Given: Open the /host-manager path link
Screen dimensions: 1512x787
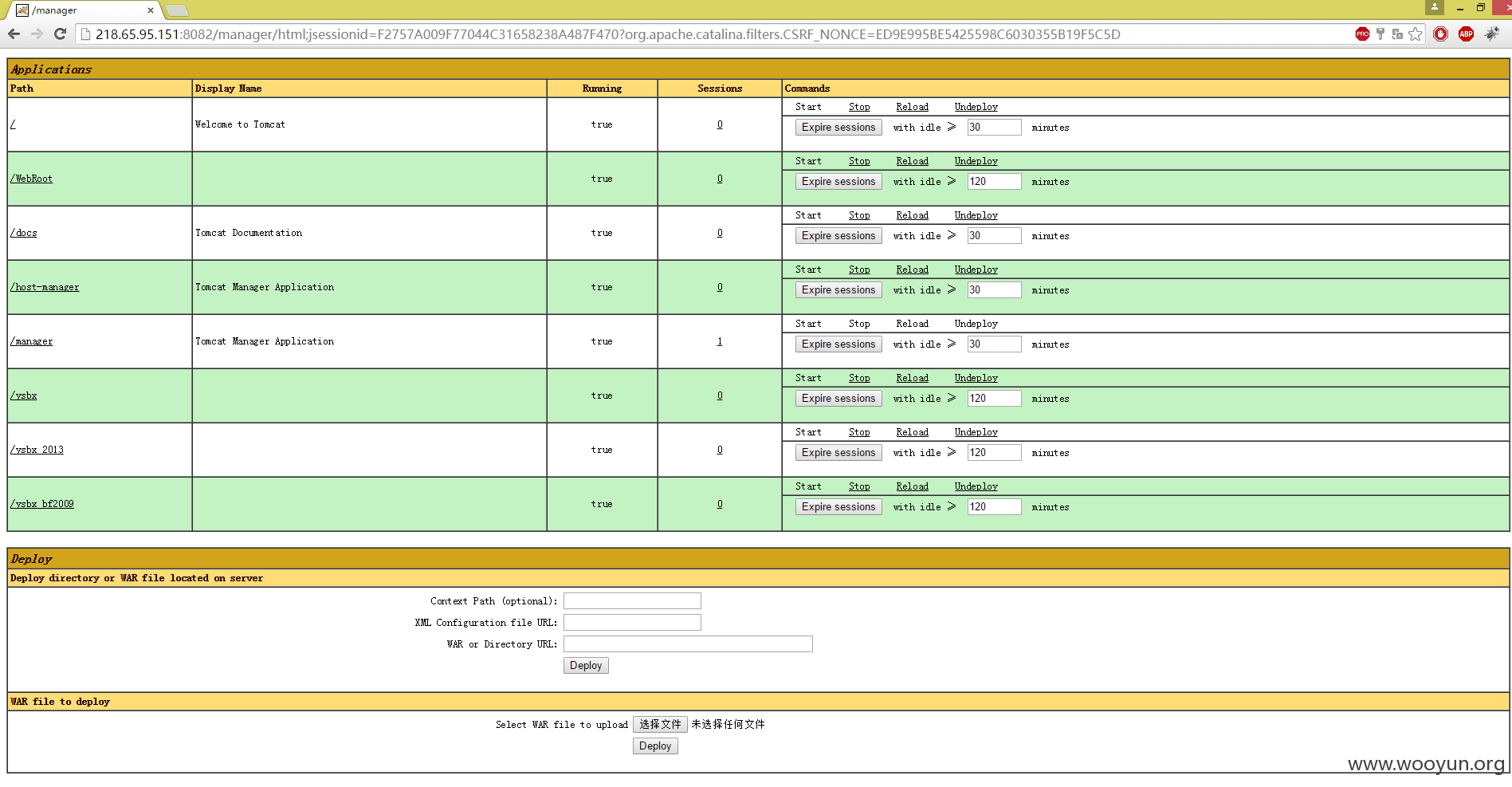Looking at the screenshot, I should (x=45, y=287).
